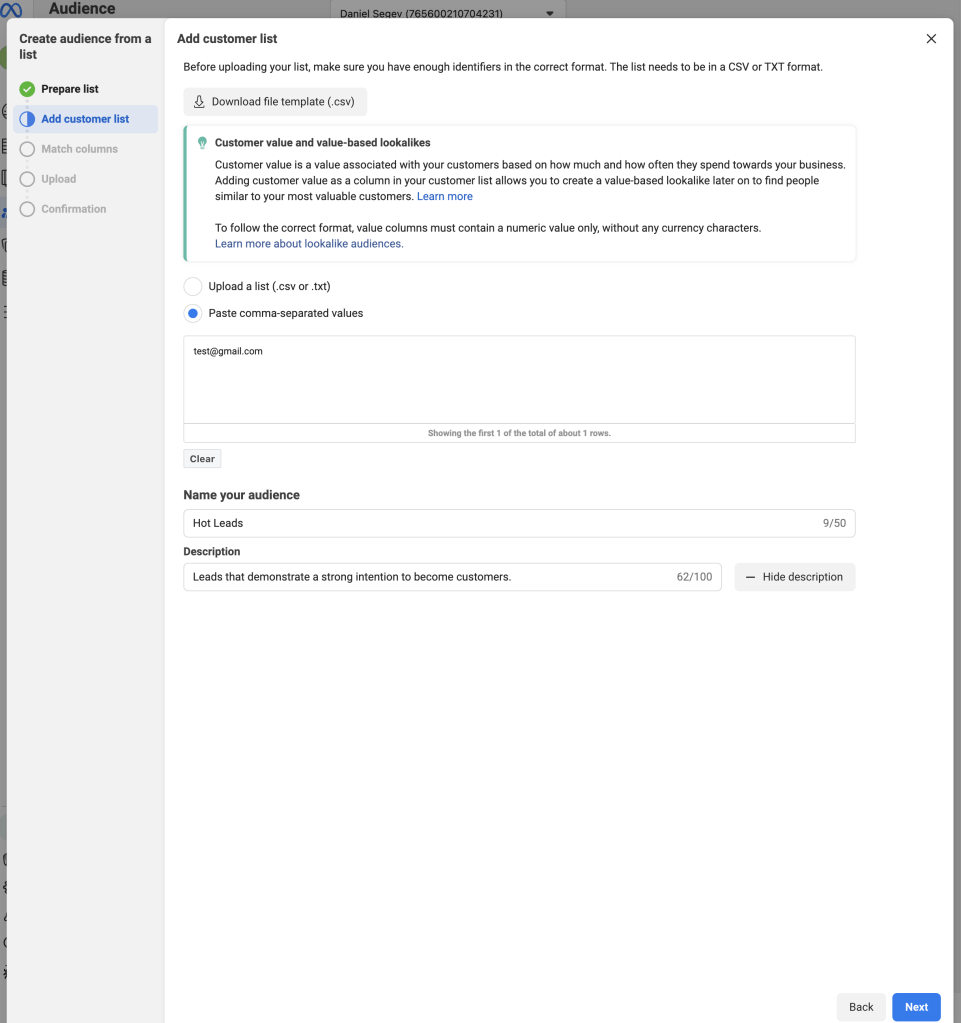Click the lightbulb tip icon in the info box

click(201, 142)
